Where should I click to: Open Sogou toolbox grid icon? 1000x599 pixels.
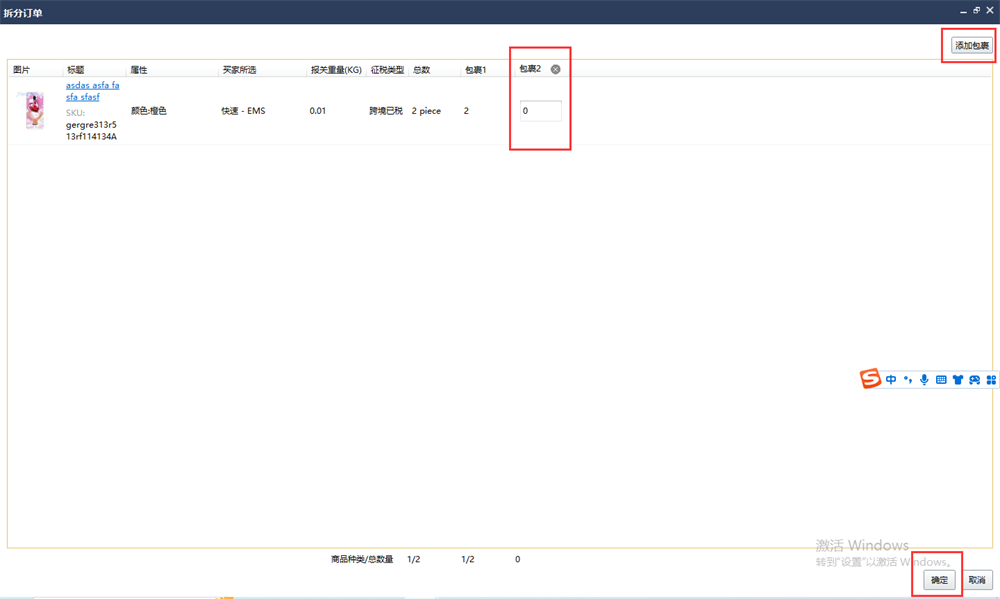coord(991,380)
